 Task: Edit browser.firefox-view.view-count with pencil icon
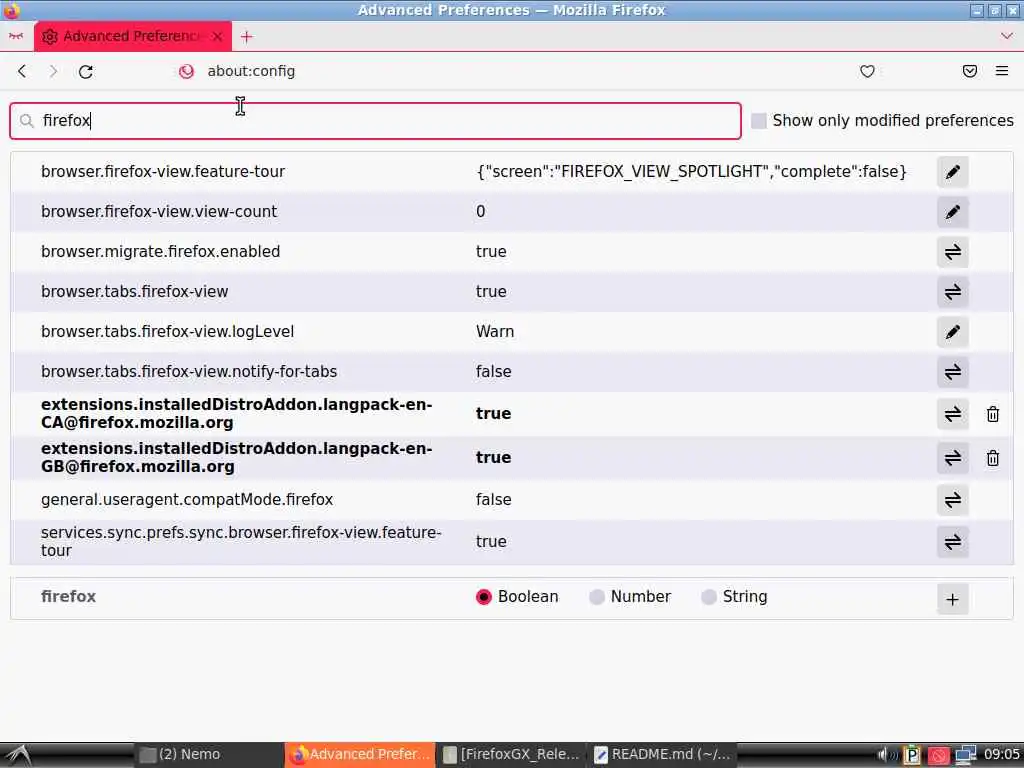pyautogui.click(x=952, y=212)
